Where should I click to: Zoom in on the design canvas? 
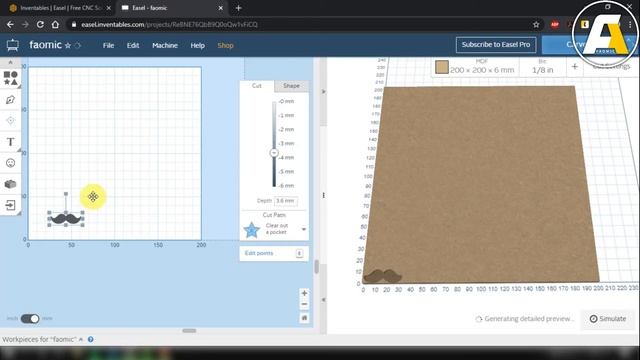304,293
